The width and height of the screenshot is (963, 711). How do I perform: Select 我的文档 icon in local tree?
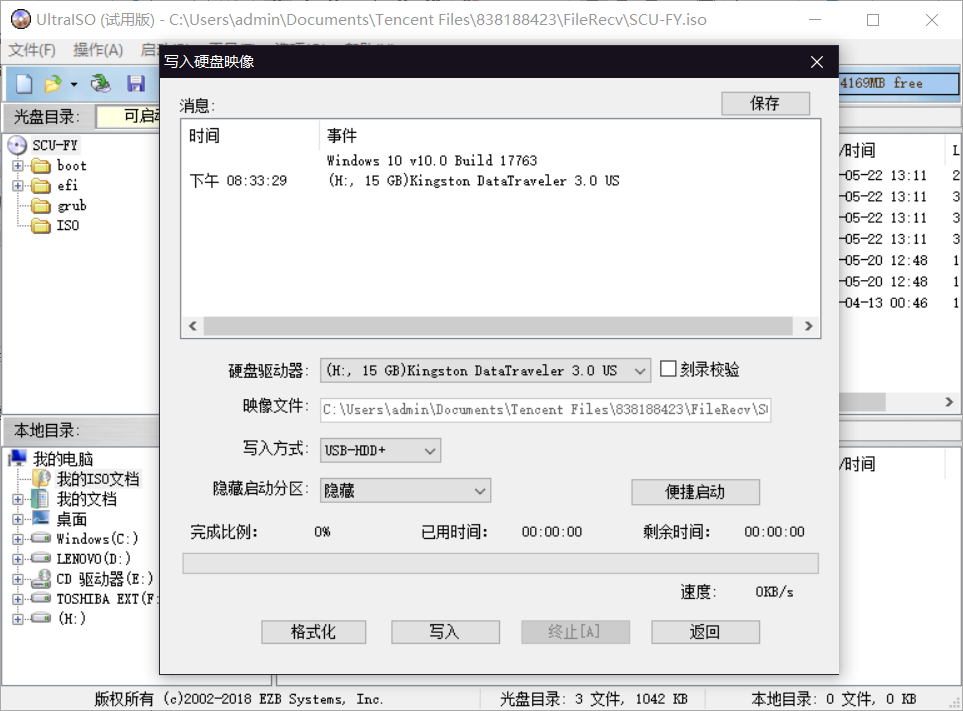click(x=40, y=499)
